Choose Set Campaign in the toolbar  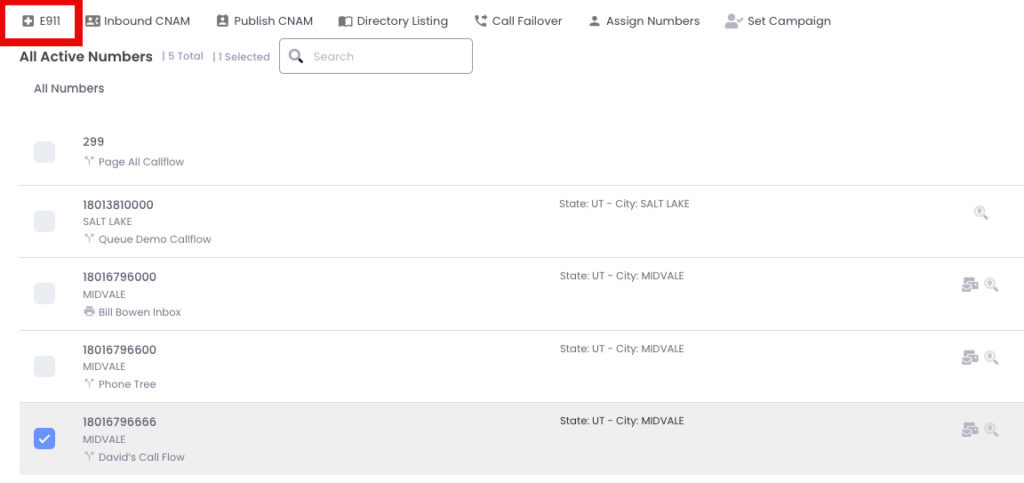[778, 21]
